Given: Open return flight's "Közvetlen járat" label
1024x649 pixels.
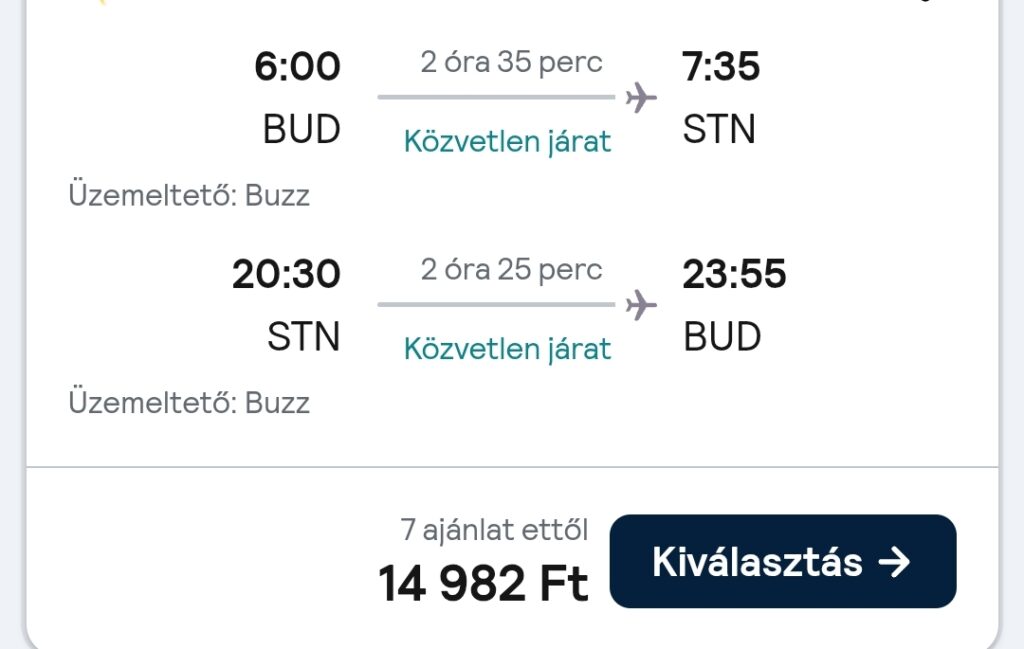Looking at the screenshot, I should [x=507, y=349].
